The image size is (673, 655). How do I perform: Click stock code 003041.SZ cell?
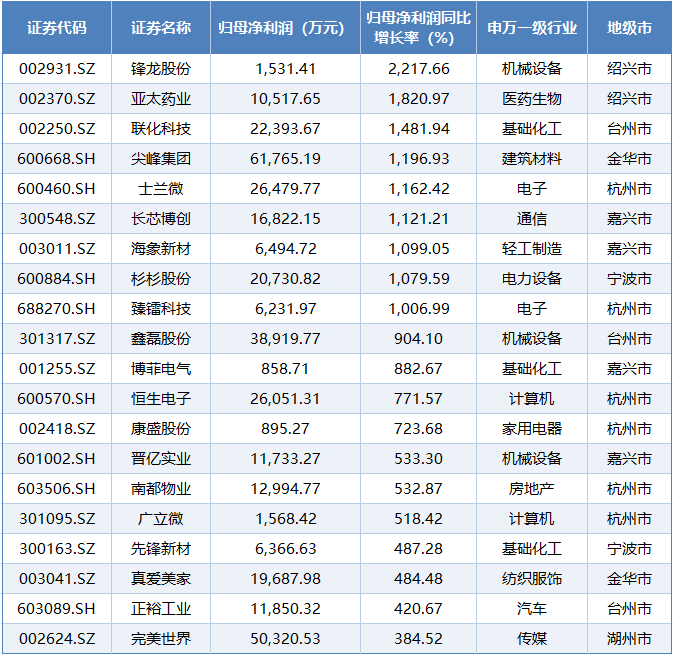(x=57, y=579)
